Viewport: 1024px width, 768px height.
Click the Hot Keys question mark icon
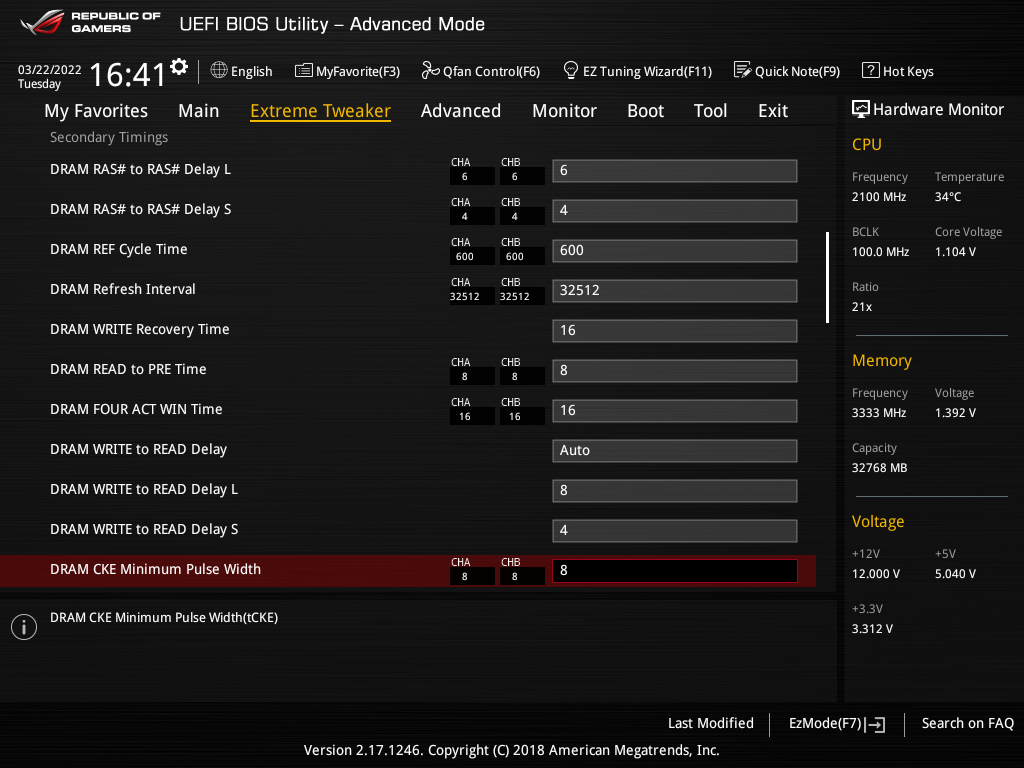tap(871, 70)
